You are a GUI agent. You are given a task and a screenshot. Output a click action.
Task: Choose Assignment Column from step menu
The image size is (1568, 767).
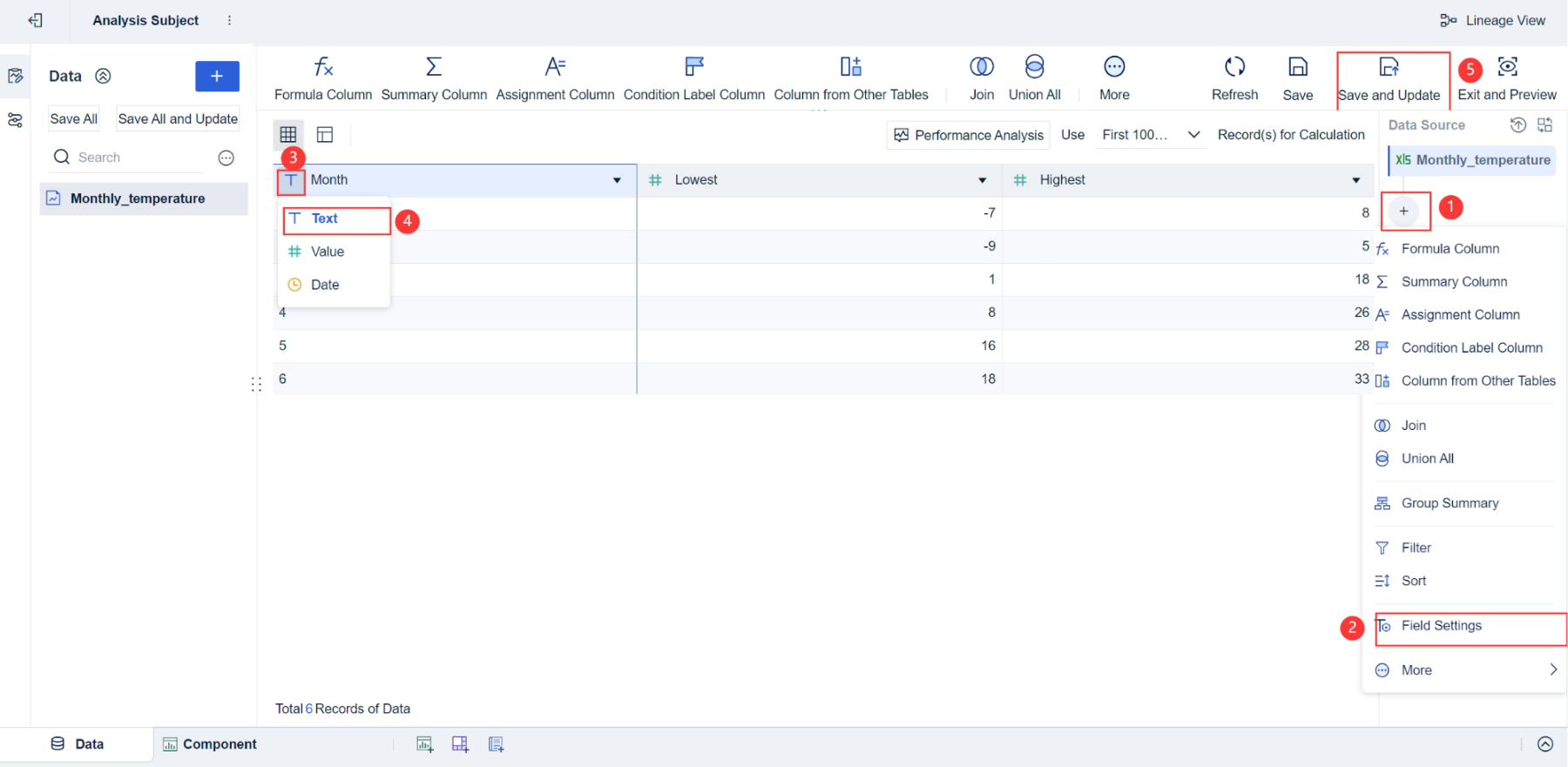[x=1463, y=315]
